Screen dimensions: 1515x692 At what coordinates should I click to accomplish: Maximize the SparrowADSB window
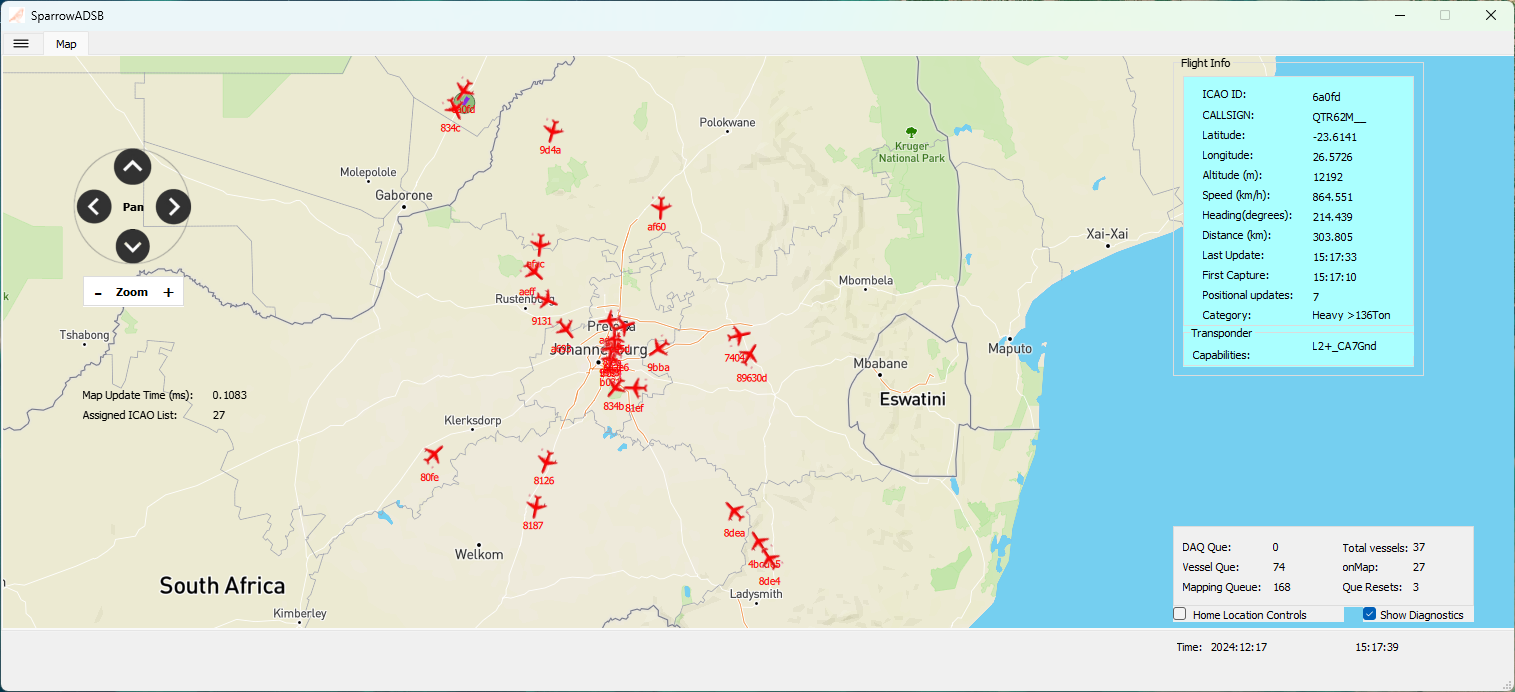tap(1444, 15)
